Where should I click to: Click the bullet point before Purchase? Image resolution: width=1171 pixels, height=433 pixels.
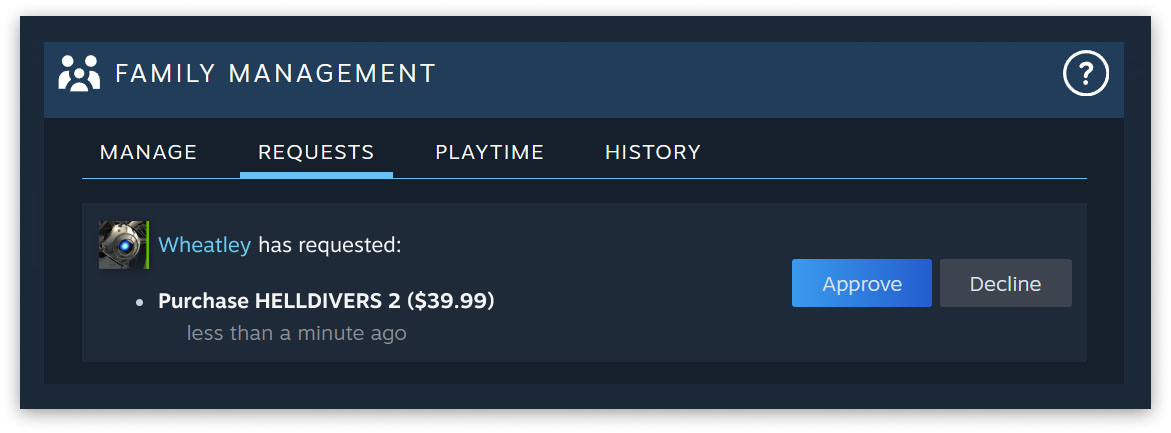(x=140, y=302)
